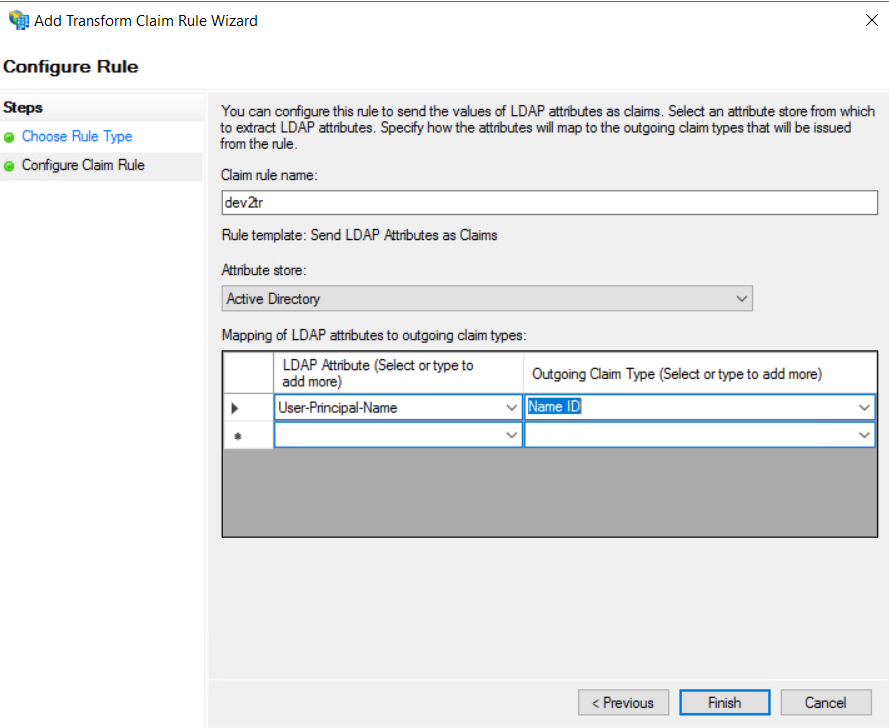The image size is (889, 728).
Task: Click the wizard icon in the title bar
Action: coord(18,20)
